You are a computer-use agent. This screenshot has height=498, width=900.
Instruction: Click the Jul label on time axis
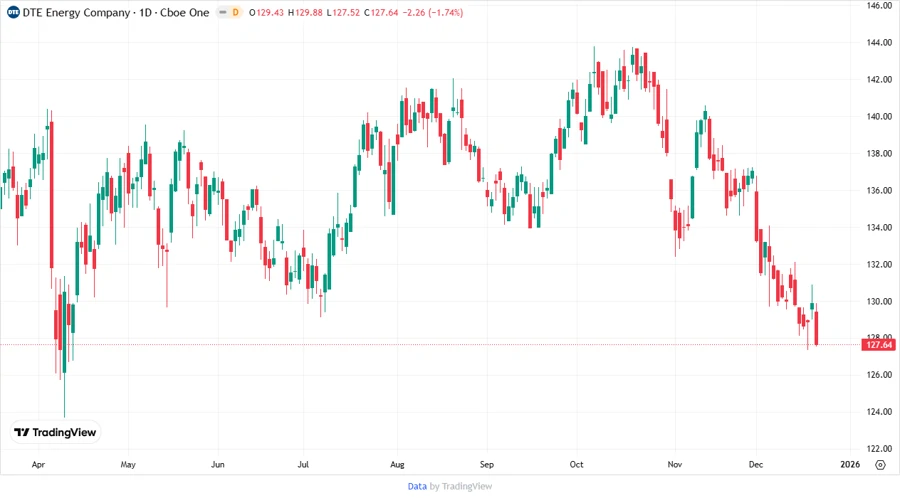pyautogui.click(x=303, y=465)
